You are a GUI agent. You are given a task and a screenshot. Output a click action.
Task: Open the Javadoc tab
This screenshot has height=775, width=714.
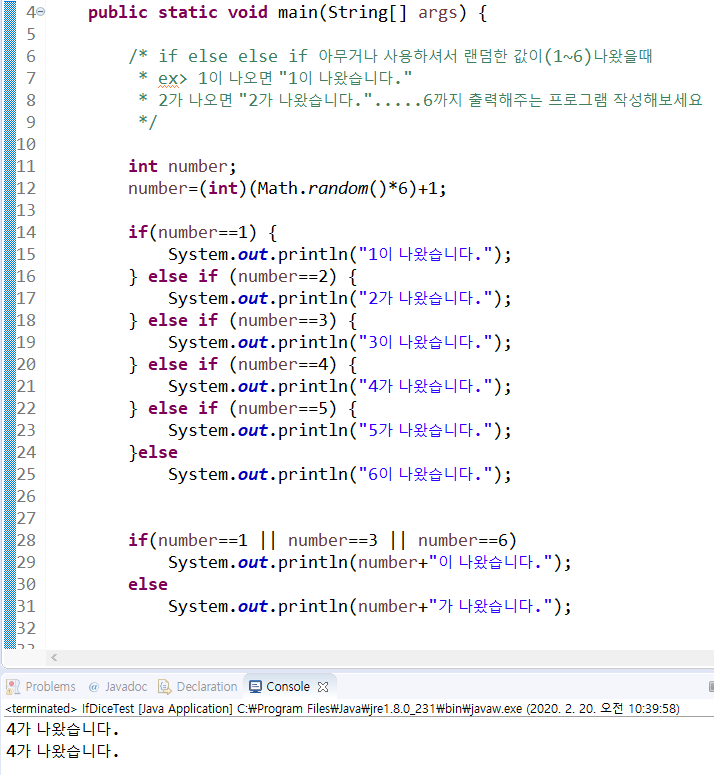(118, 687)
